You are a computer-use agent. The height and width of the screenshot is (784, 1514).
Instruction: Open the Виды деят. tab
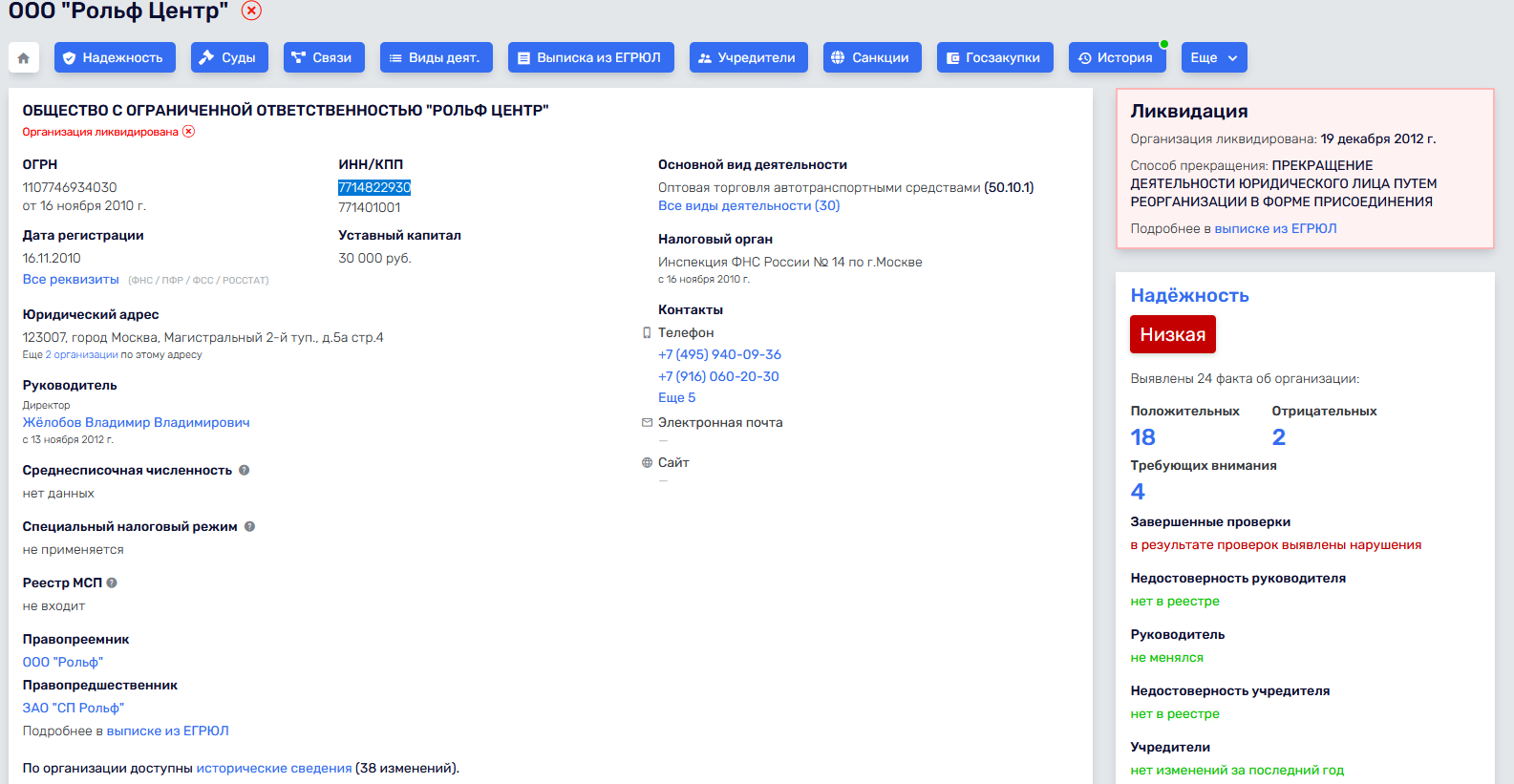point(437,57)
